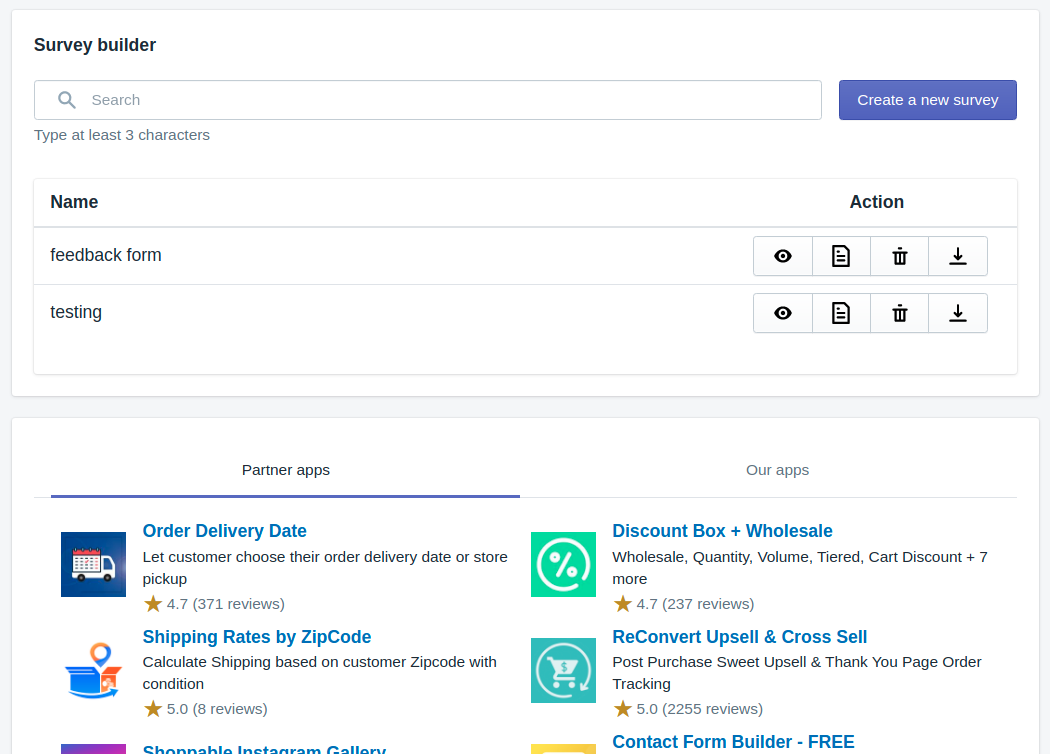Open the Discount Box + Wholesale link
This screenshot has height=754, width=1050.
(722, 531)
